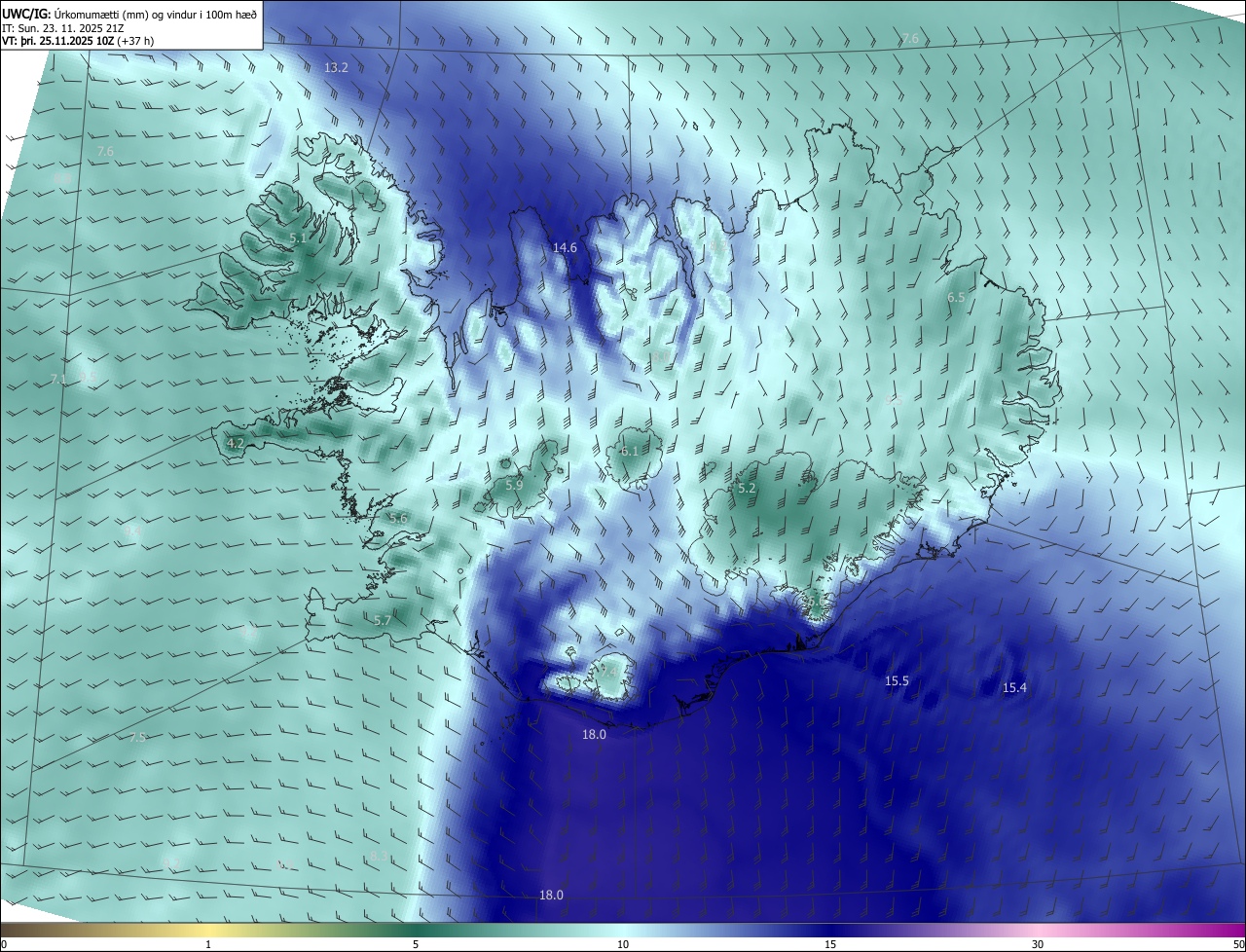
Task: Click the 5.7 value label
Action: [383, 621]
